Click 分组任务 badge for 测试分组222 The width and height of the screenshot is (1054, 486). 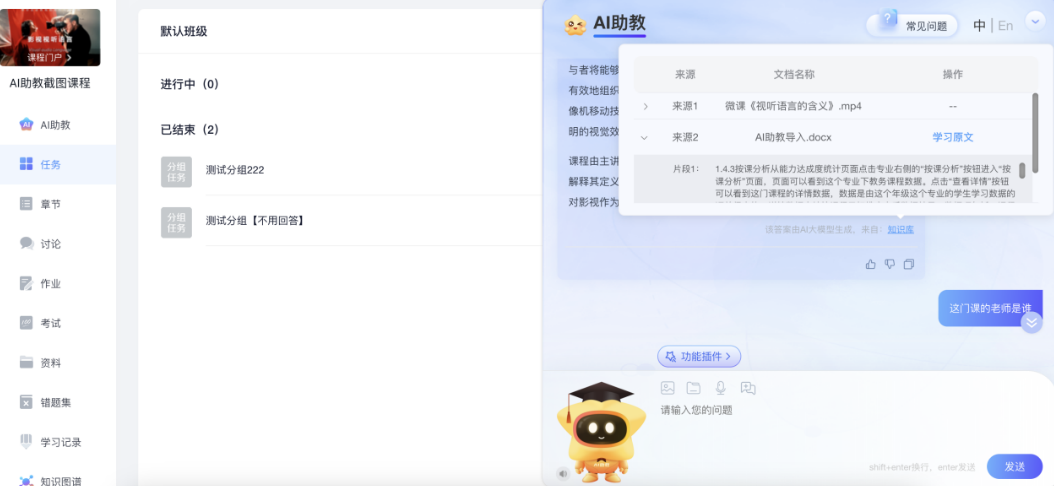[176, 171]
